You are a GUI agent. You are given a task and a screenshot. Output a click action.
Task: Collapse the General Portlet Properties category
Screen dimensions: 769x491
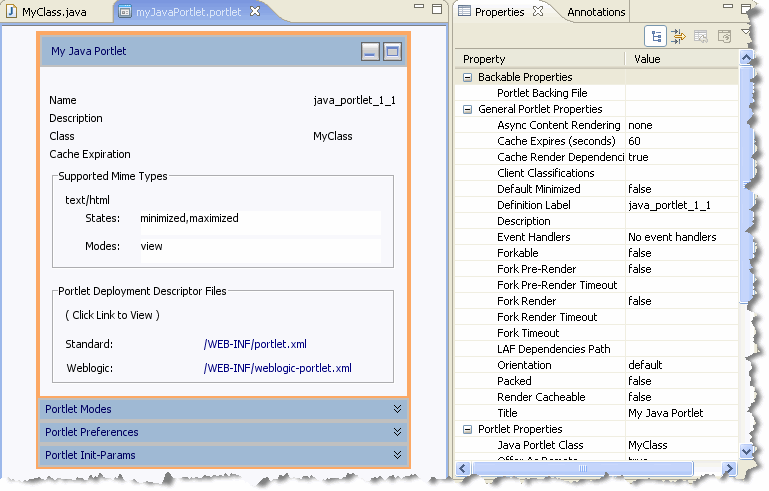point(467,109)
